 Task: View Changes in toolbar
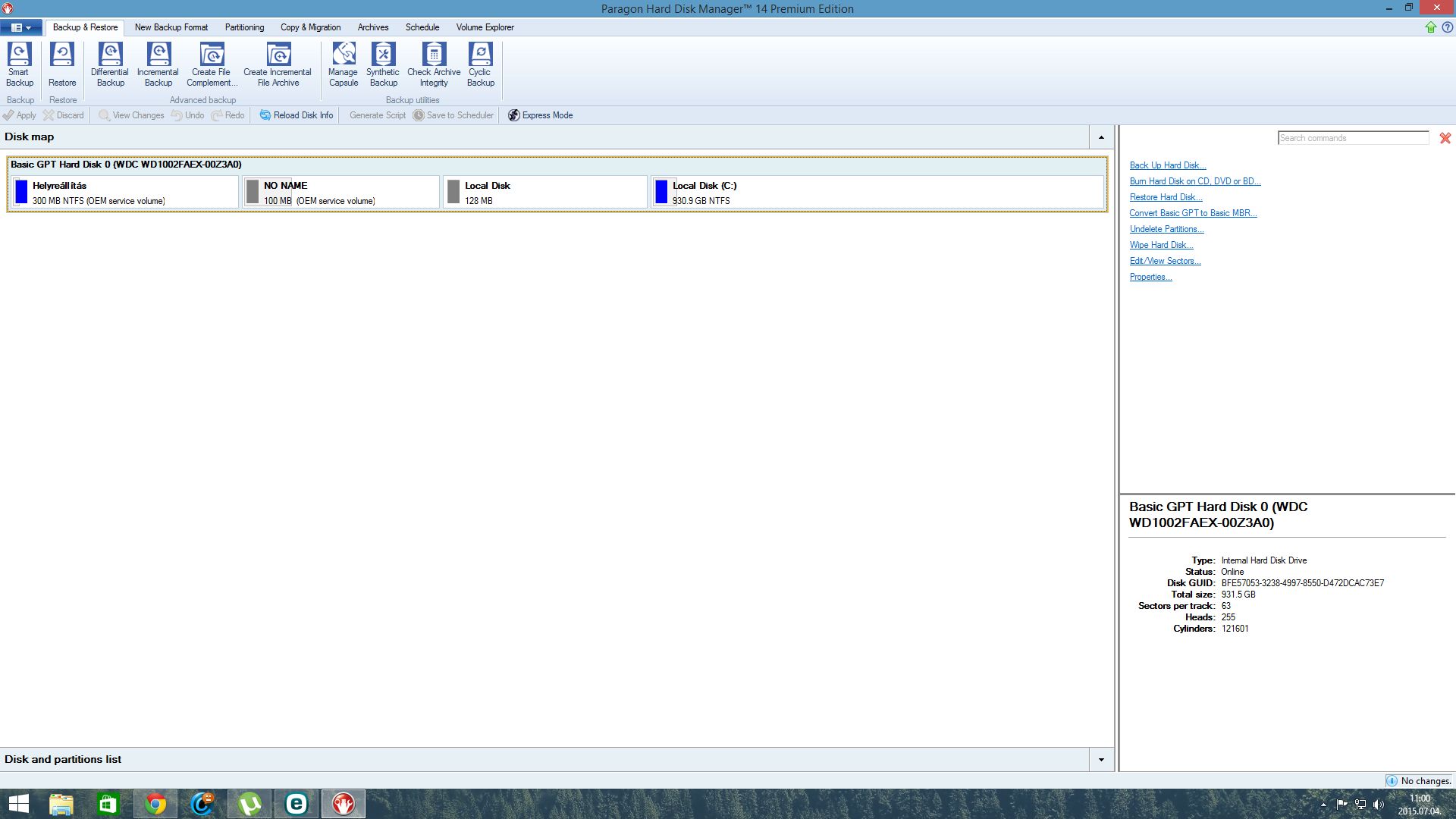click(131, 115)
